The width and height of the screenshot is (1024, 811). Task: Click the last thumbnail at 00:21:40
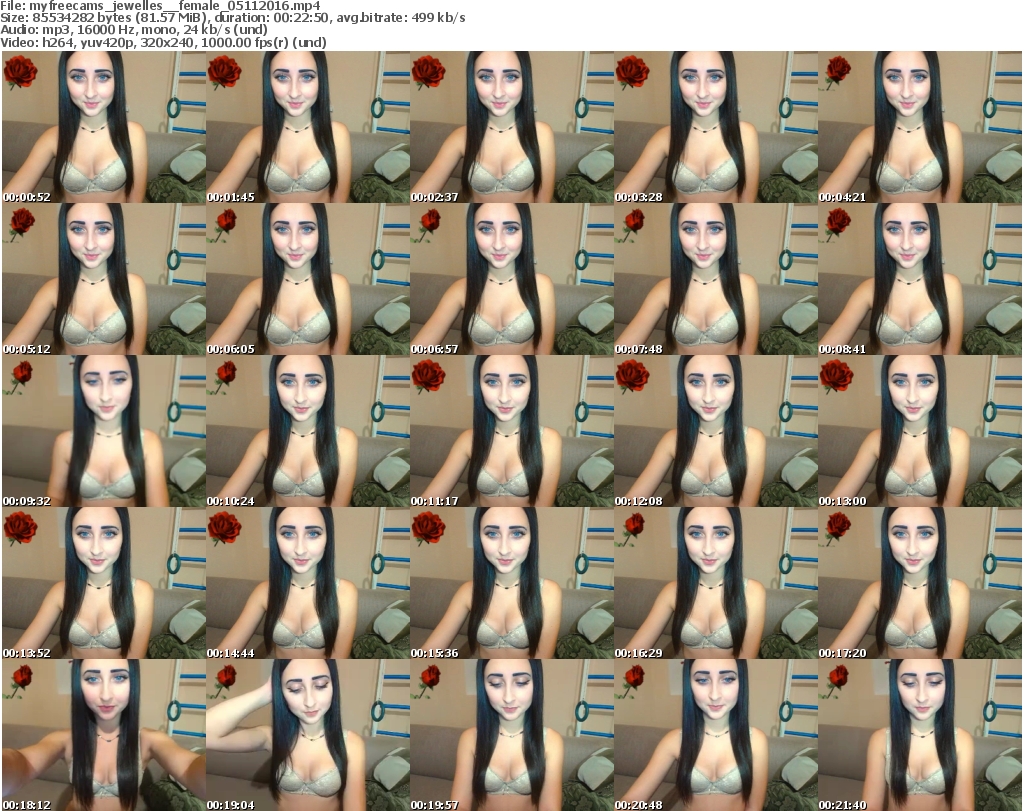[x=919, y=735]
